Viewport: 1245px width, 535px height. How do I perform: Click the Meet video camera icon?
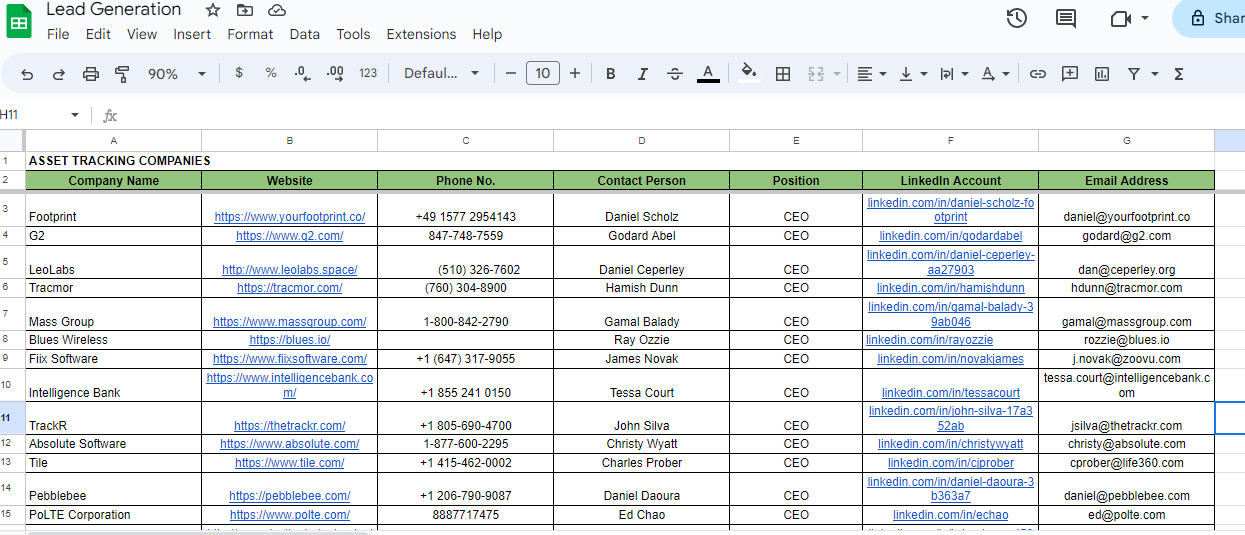(1120, 18)
